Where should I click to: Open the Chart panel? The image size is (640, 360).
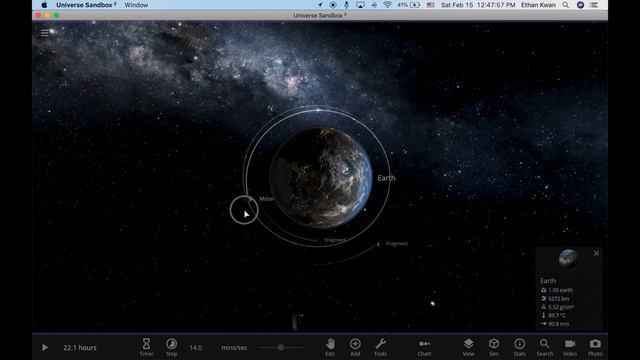point(424,347)
